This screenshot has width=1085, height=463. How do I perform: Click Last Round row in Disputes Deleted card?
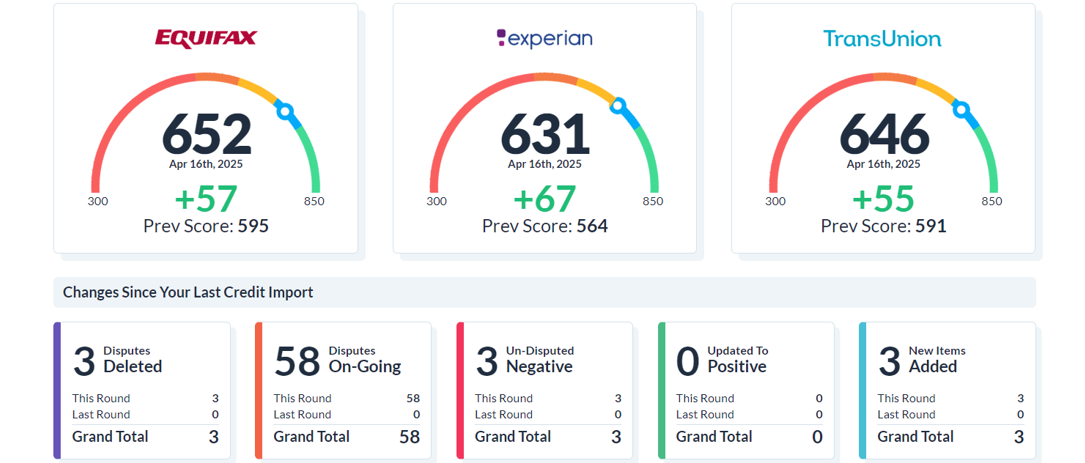coord(145,415)
